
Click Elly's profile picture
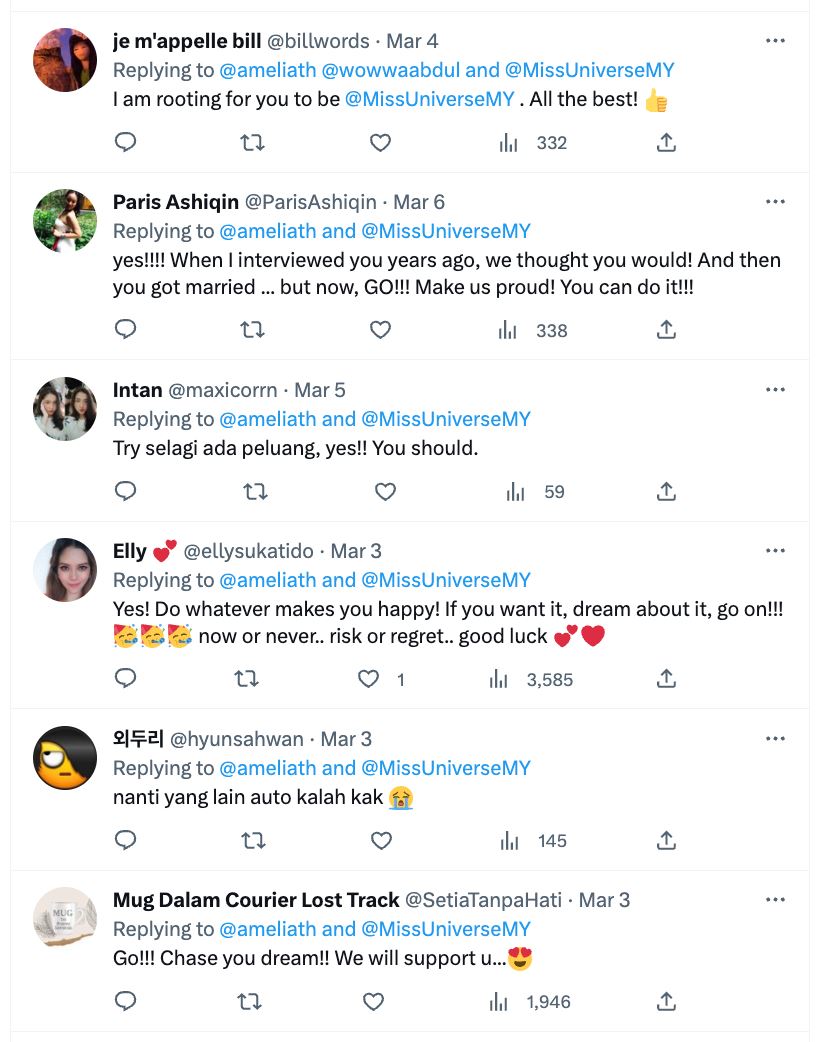tap(64, 570)
